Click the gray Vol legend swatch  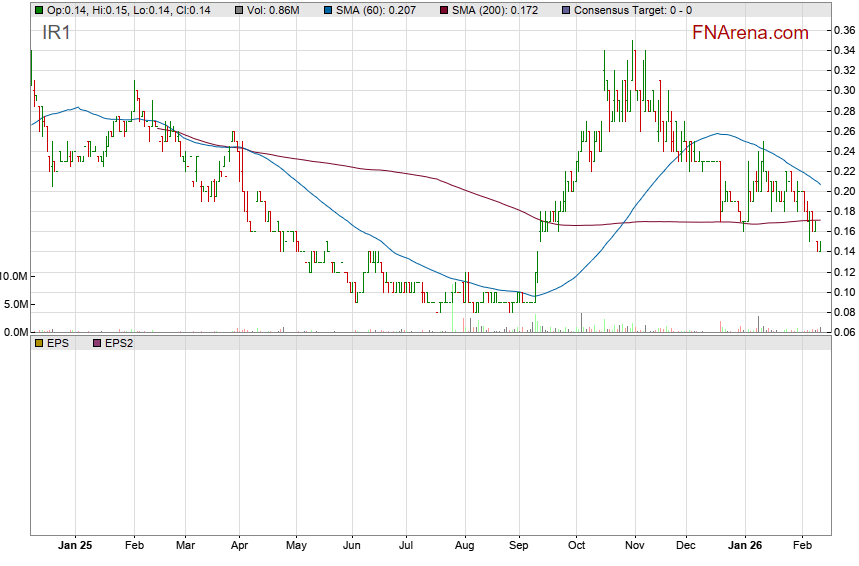click(x=238, y=9)
